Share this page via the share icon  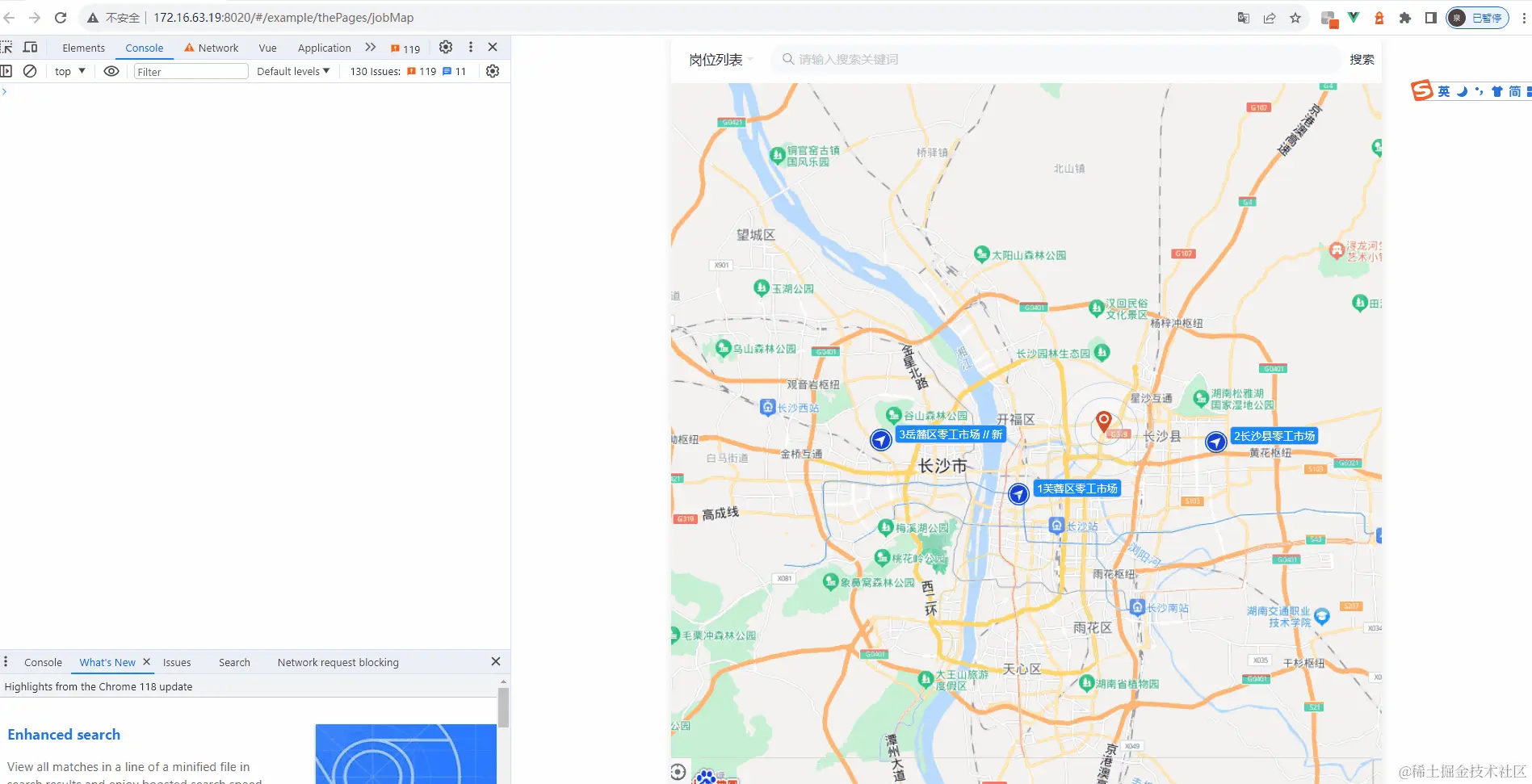pyautogui.click(x=1270, y=18)
